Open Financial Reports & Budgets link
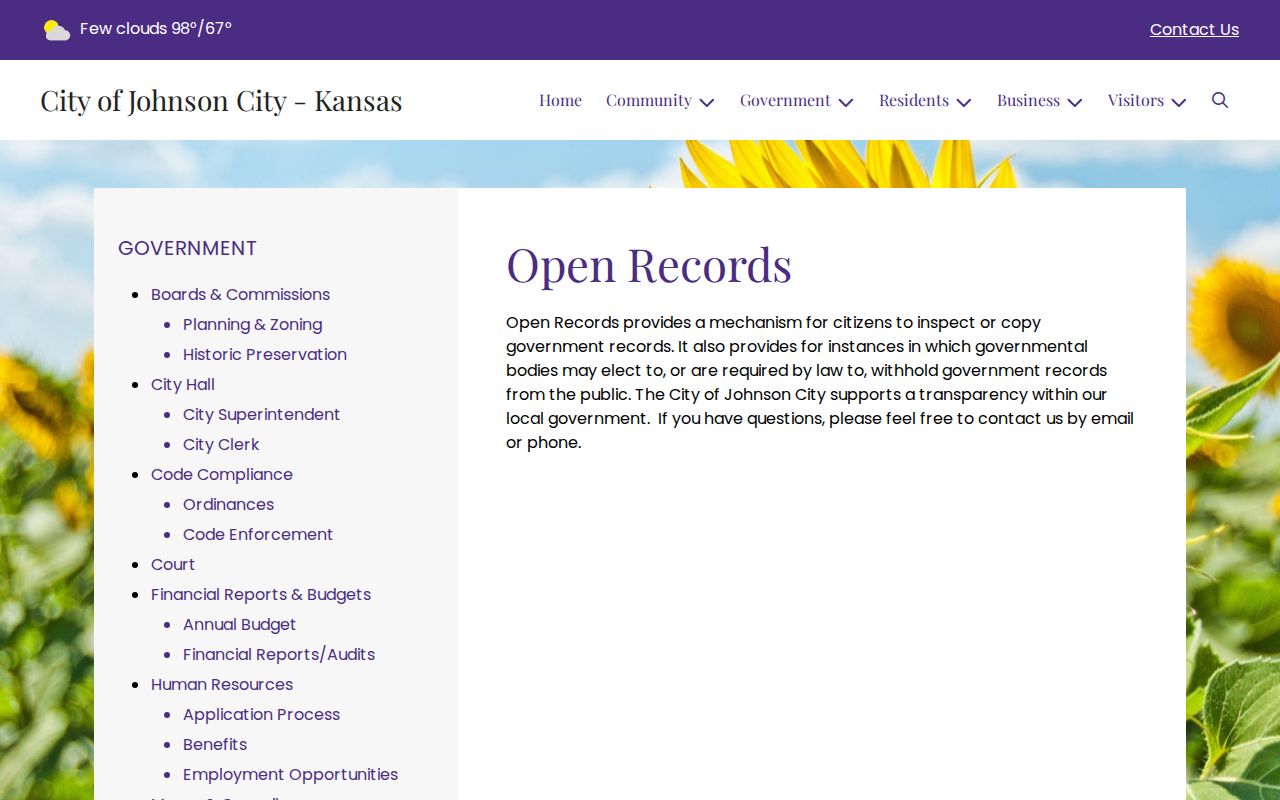The height and width of the screenshot is (800, 1280). click(261, 594)
